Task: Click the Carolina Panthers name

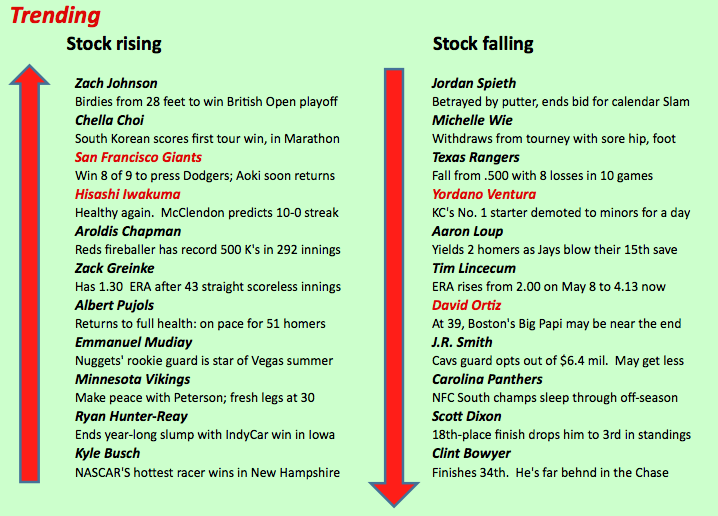Action: click(x=487, y=379)
